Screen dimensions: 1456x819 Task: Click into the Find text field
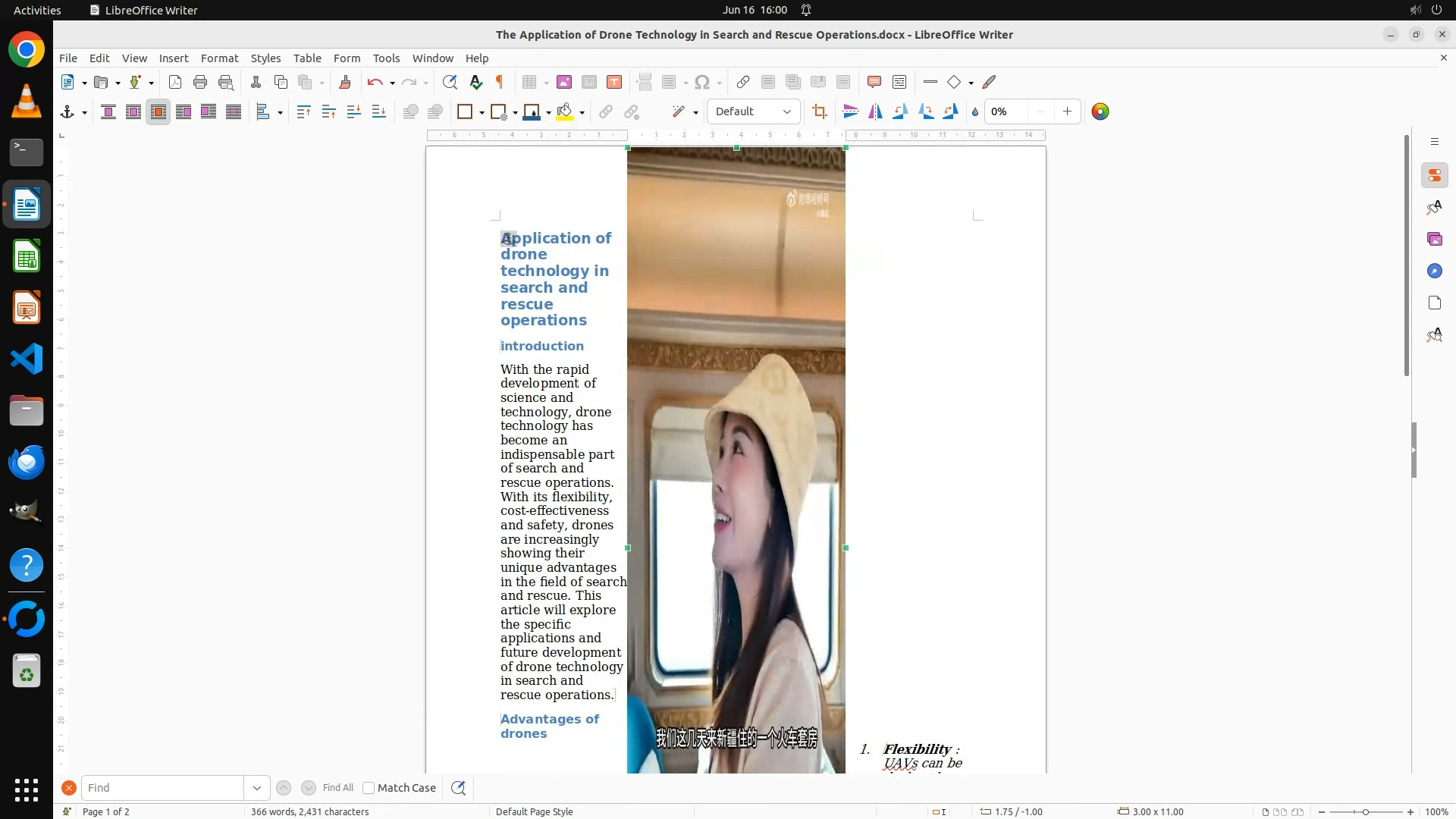click(163, 788)
